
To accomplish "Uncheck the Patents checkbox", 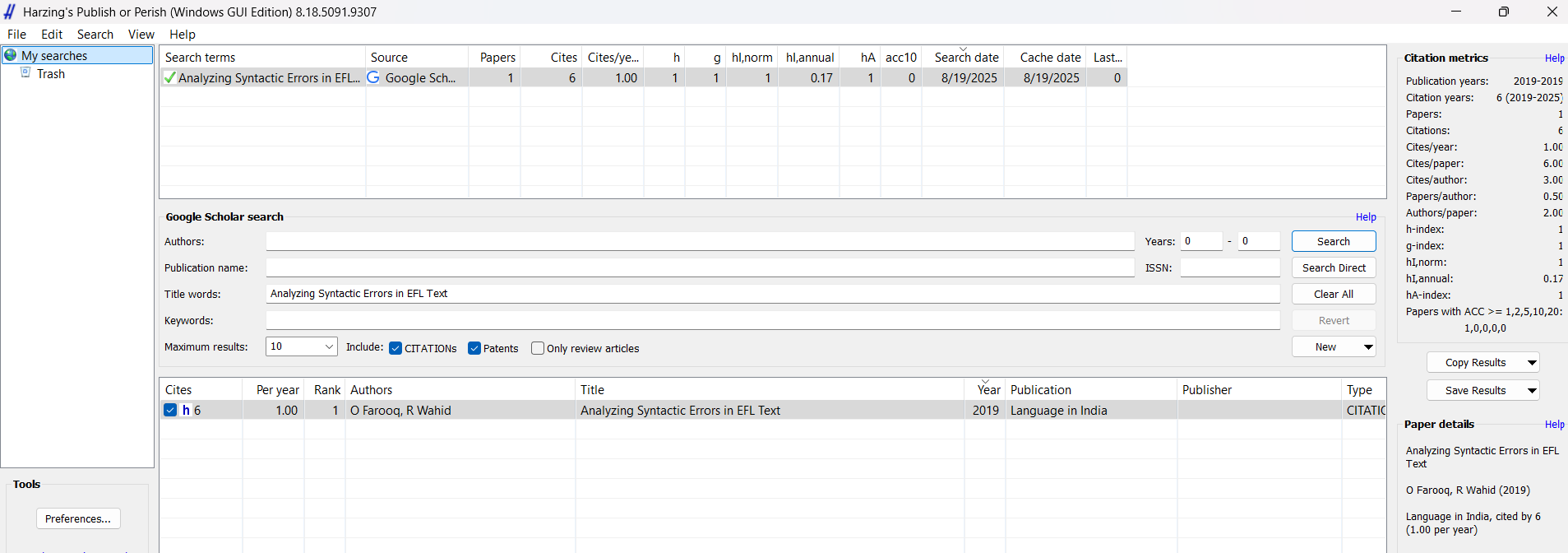I will coord(474,348).
